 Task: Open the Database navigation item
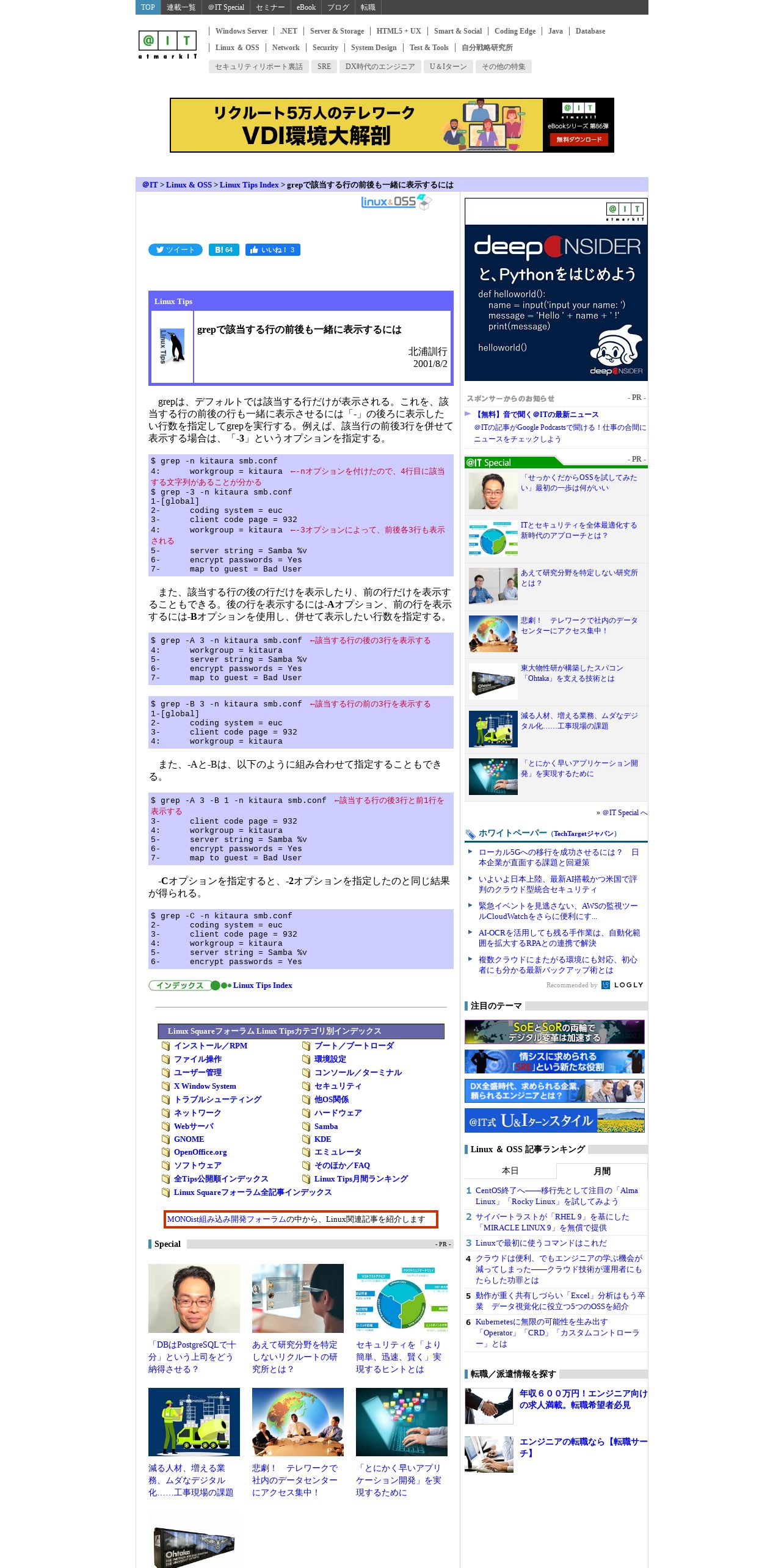(x=590, y=31)
